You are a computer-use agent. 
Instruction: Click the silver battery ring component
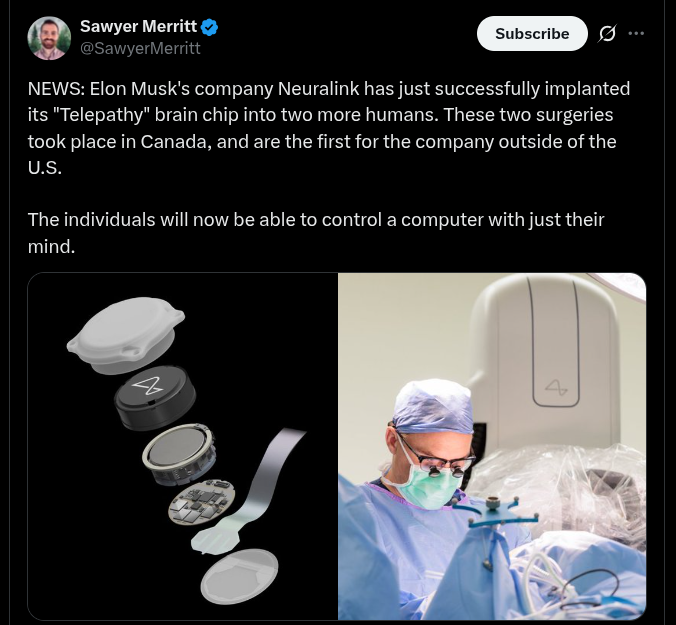click(x=179, y=453)
